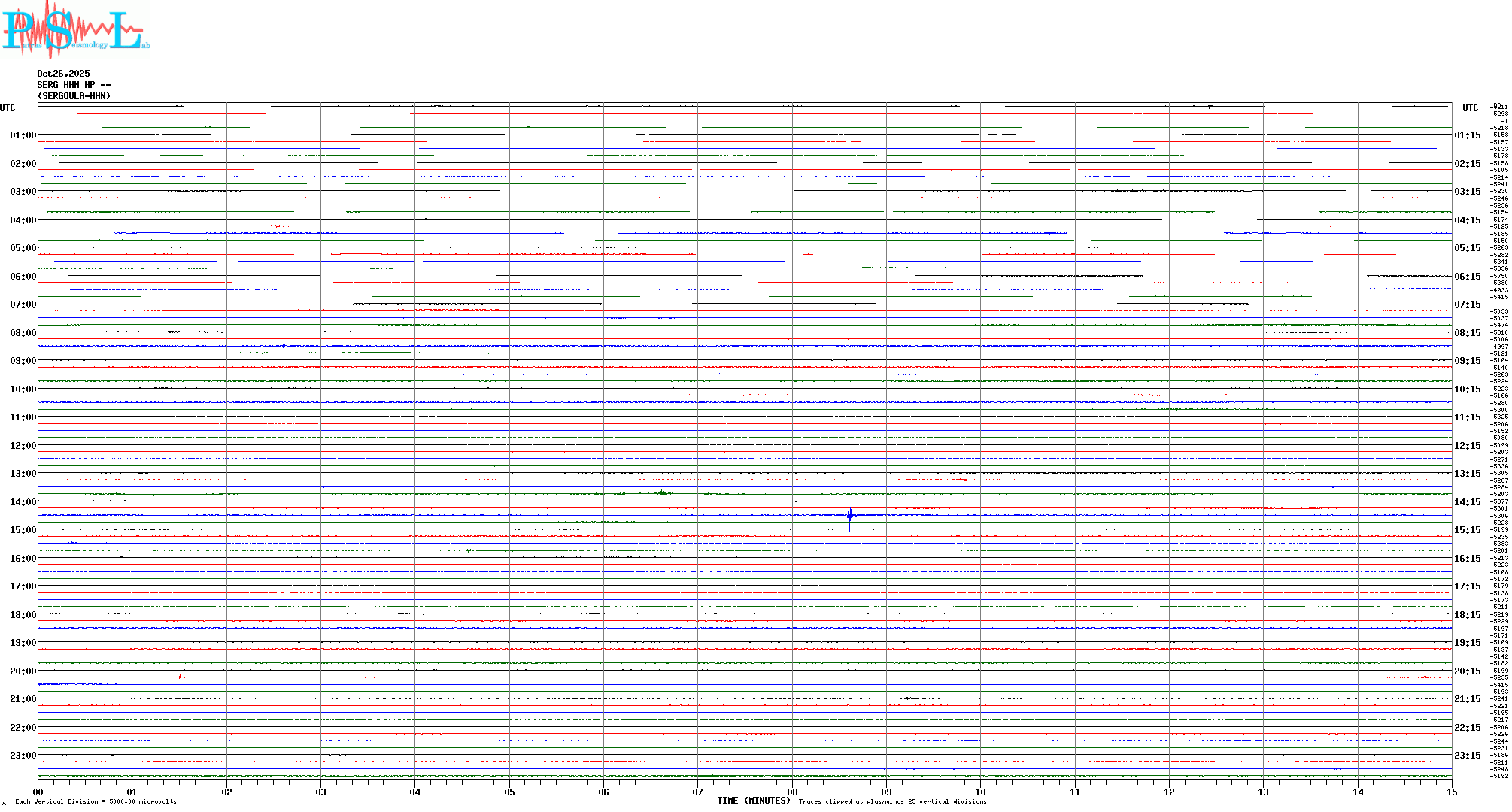This screenshot has height=812, width=1512.
Task: Click the traces clipped footnote text
Action: point(892,801)
